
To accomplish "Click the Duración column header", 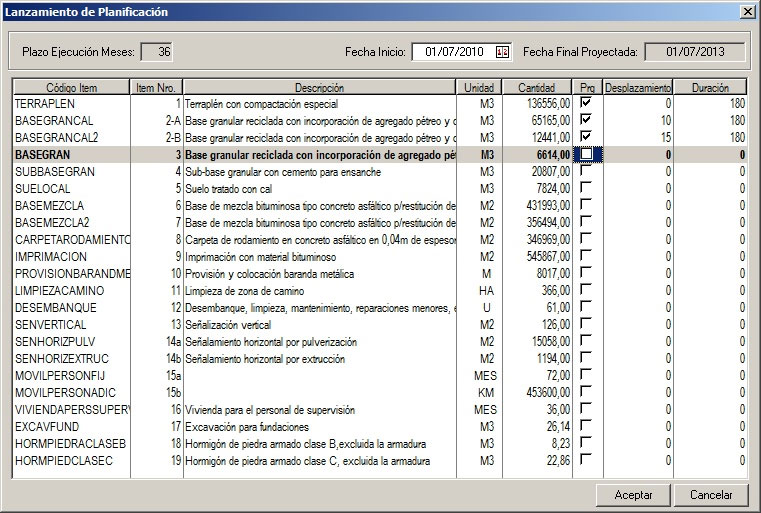I will (710, 88).
